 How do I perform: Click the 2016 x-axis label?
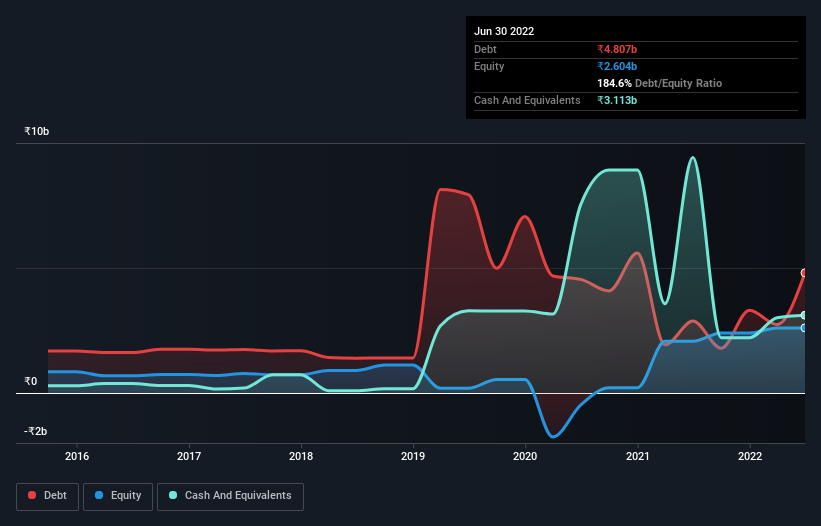point(77,456)
